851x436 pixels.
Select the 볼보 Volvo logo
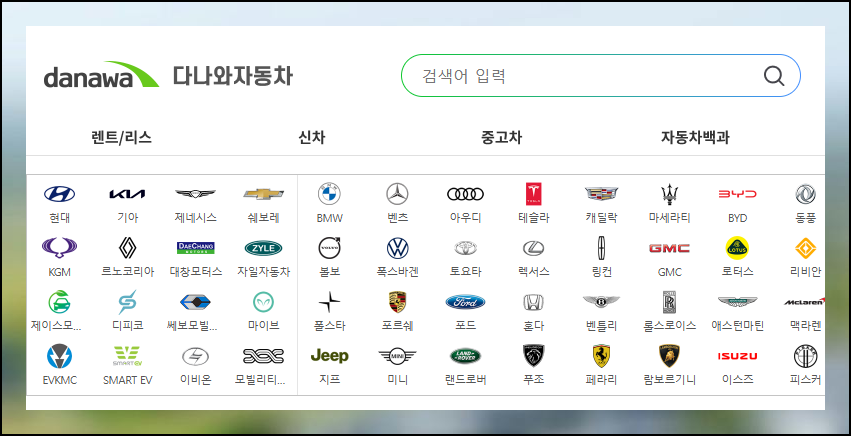(329, 248)
